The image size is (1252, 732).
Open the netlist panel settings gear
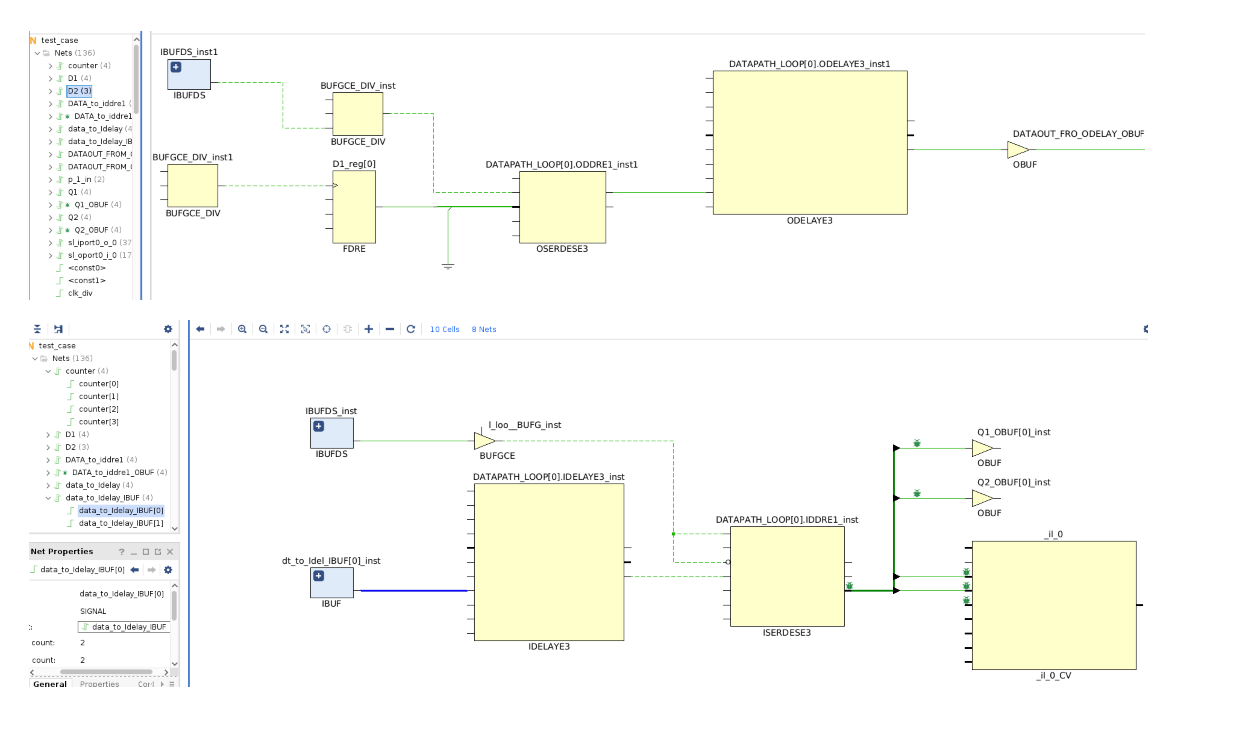[168, 329]
